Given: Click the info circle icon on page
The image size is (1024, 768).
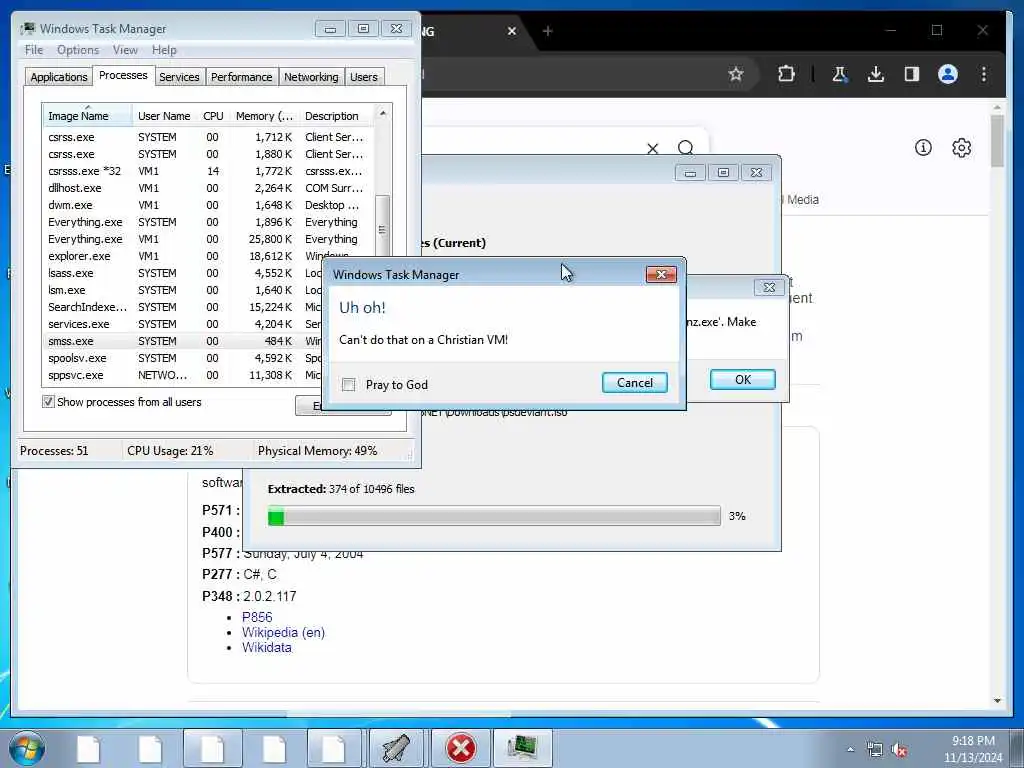Looking at the screenshot, I should [x=923, y=148].
